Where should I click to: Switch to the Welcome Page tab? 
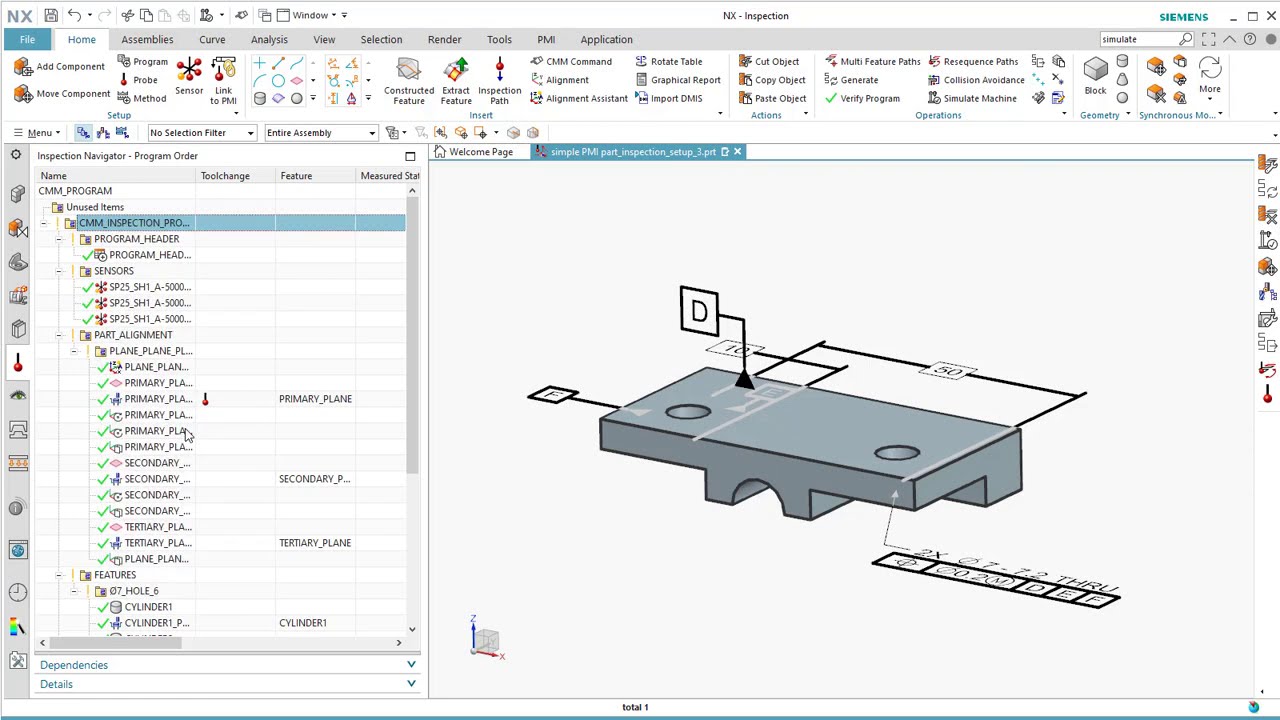pos(474,152)
